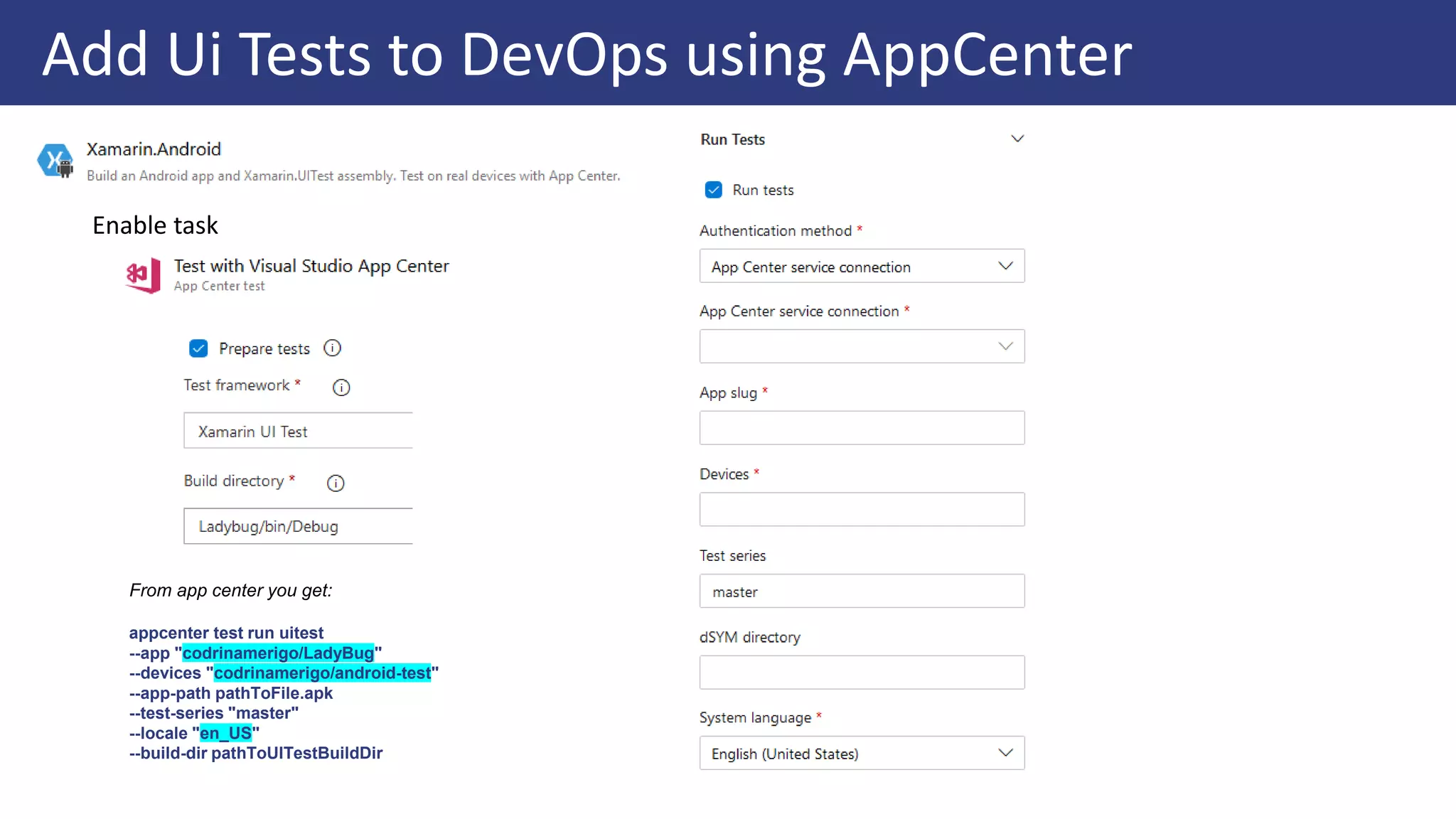Open the System language dropdown
Image resolution: width=1456 pixels, height=819 pixels.
pos(862,753)
